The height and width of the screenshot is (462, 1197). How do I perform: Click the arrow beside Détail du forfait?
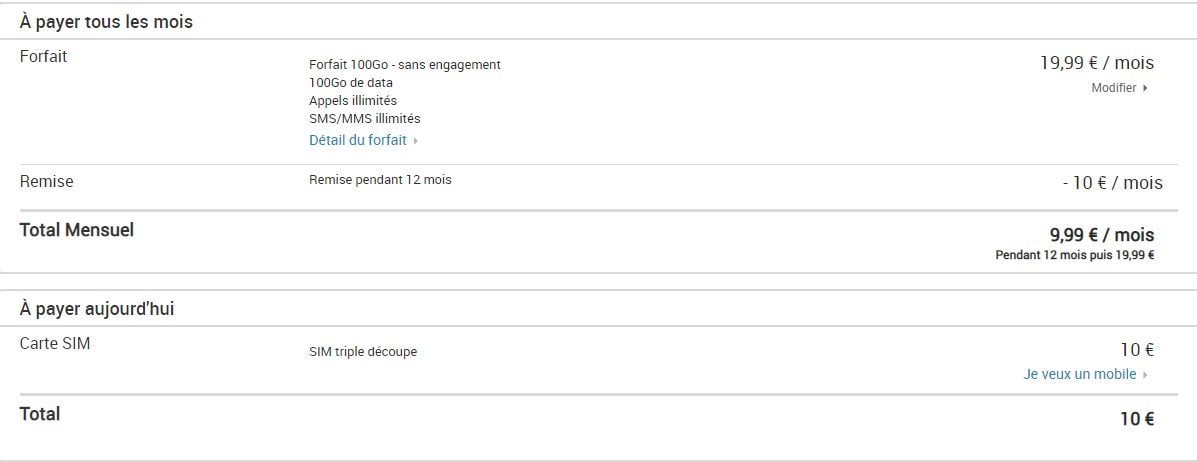pos(415,141)
